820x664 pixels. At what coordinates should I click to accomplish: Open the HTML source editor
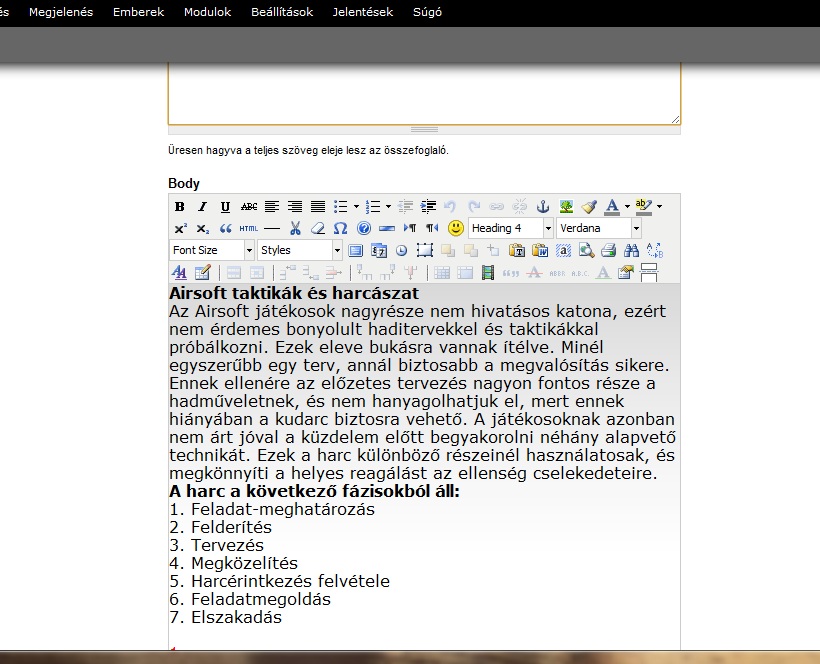coord(248,228)
